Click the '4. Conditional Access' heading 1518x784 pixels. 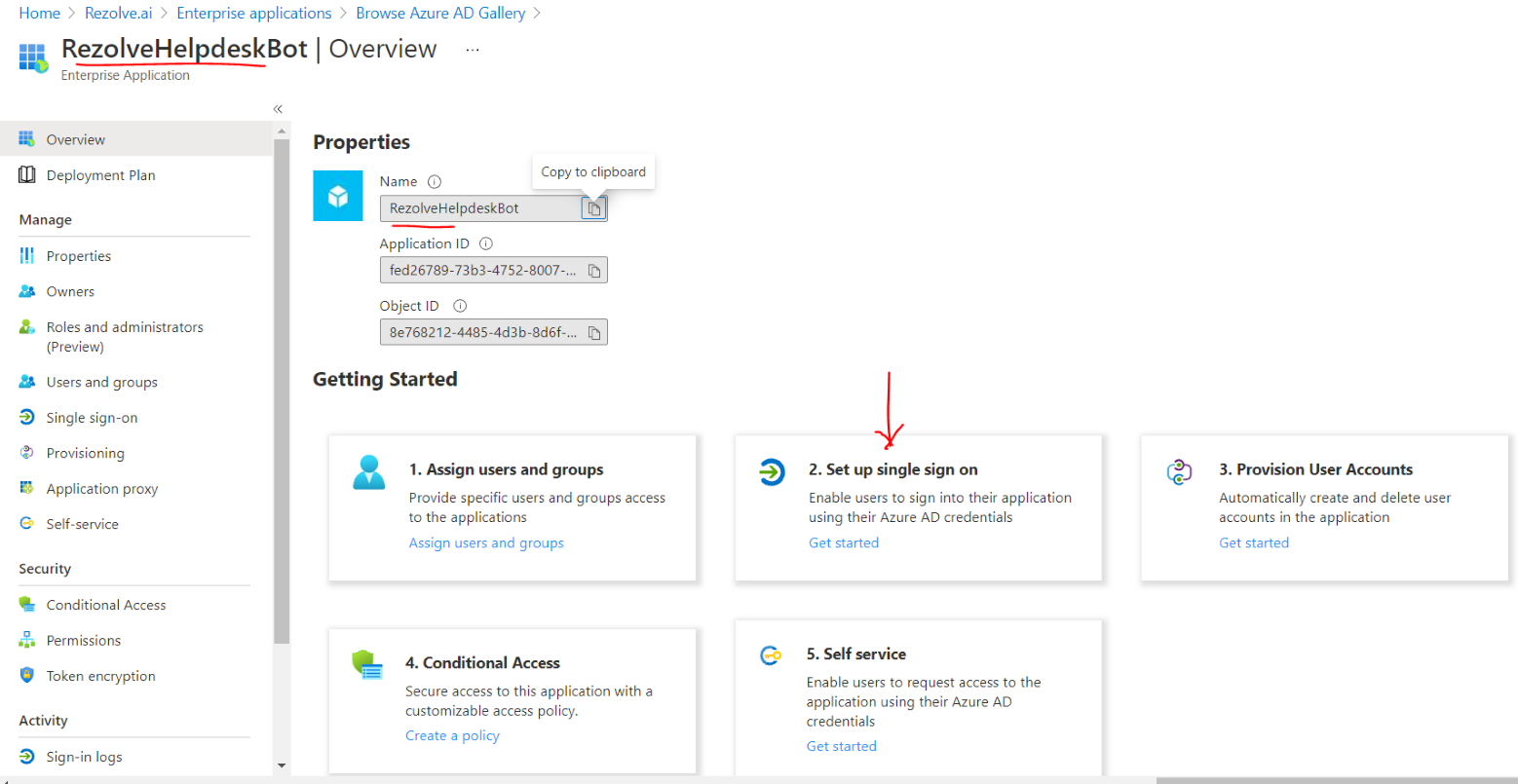(482, 663)
